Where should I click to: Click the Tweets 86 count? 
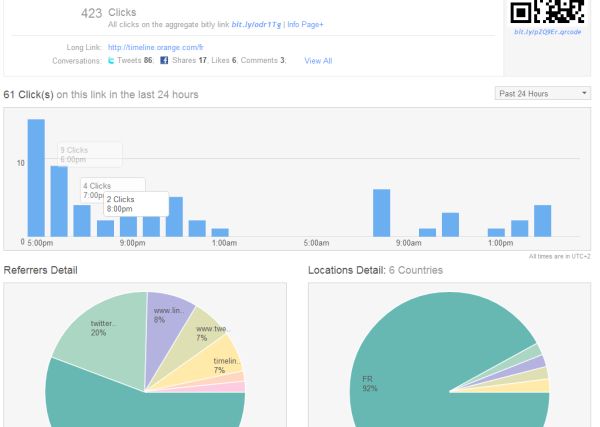135,60
